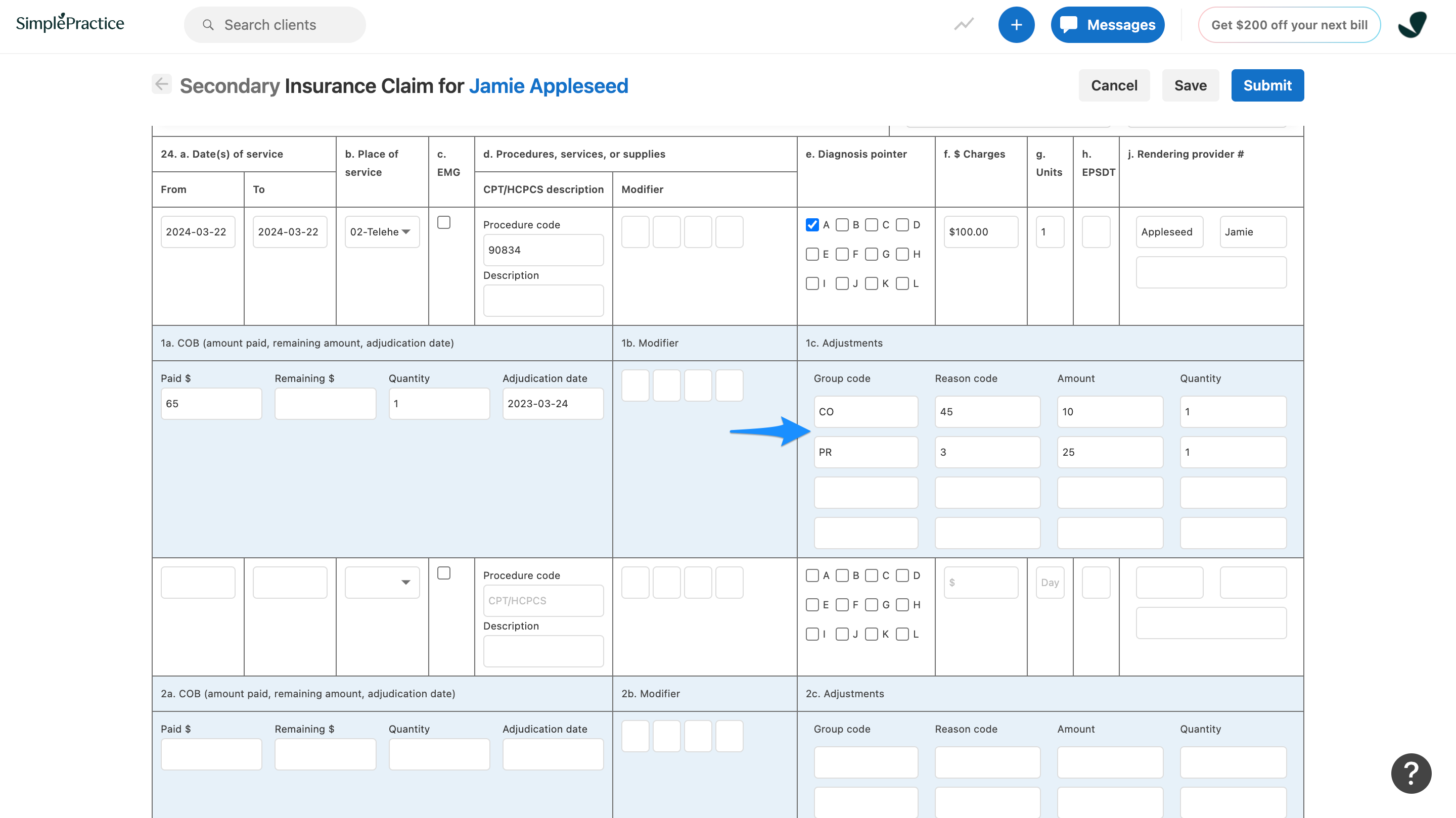Click the blue plus create button
The image size is (1456, 818).
(x=1016, y=25)
